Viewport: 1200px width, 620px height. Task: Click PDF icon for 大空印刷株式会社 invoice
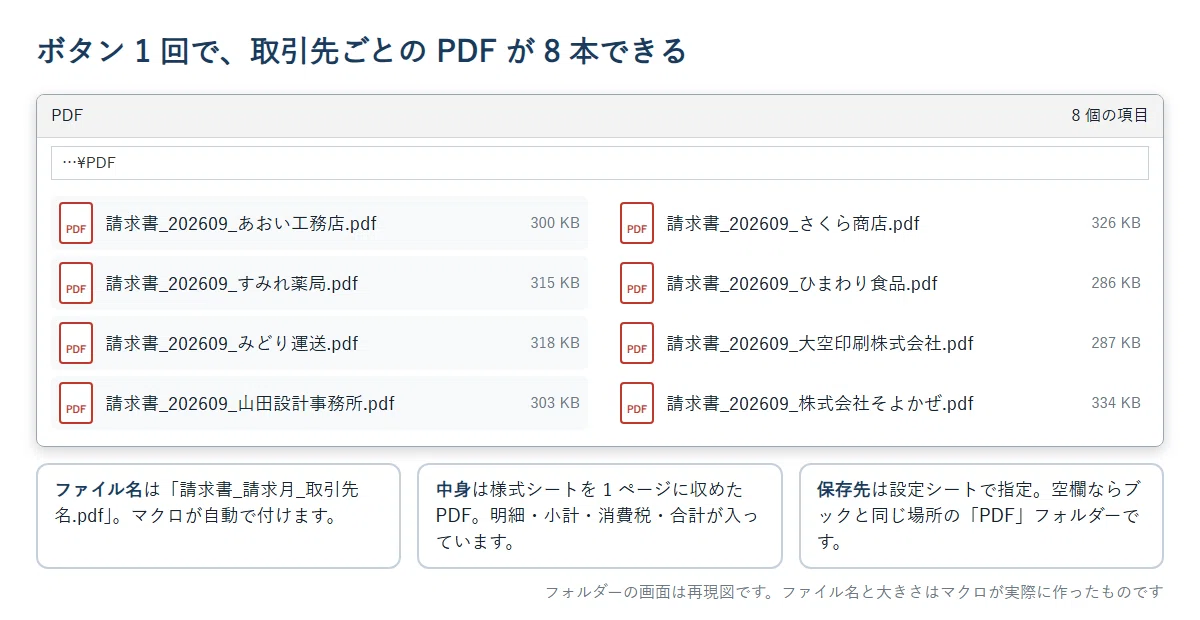pos(637,343)
